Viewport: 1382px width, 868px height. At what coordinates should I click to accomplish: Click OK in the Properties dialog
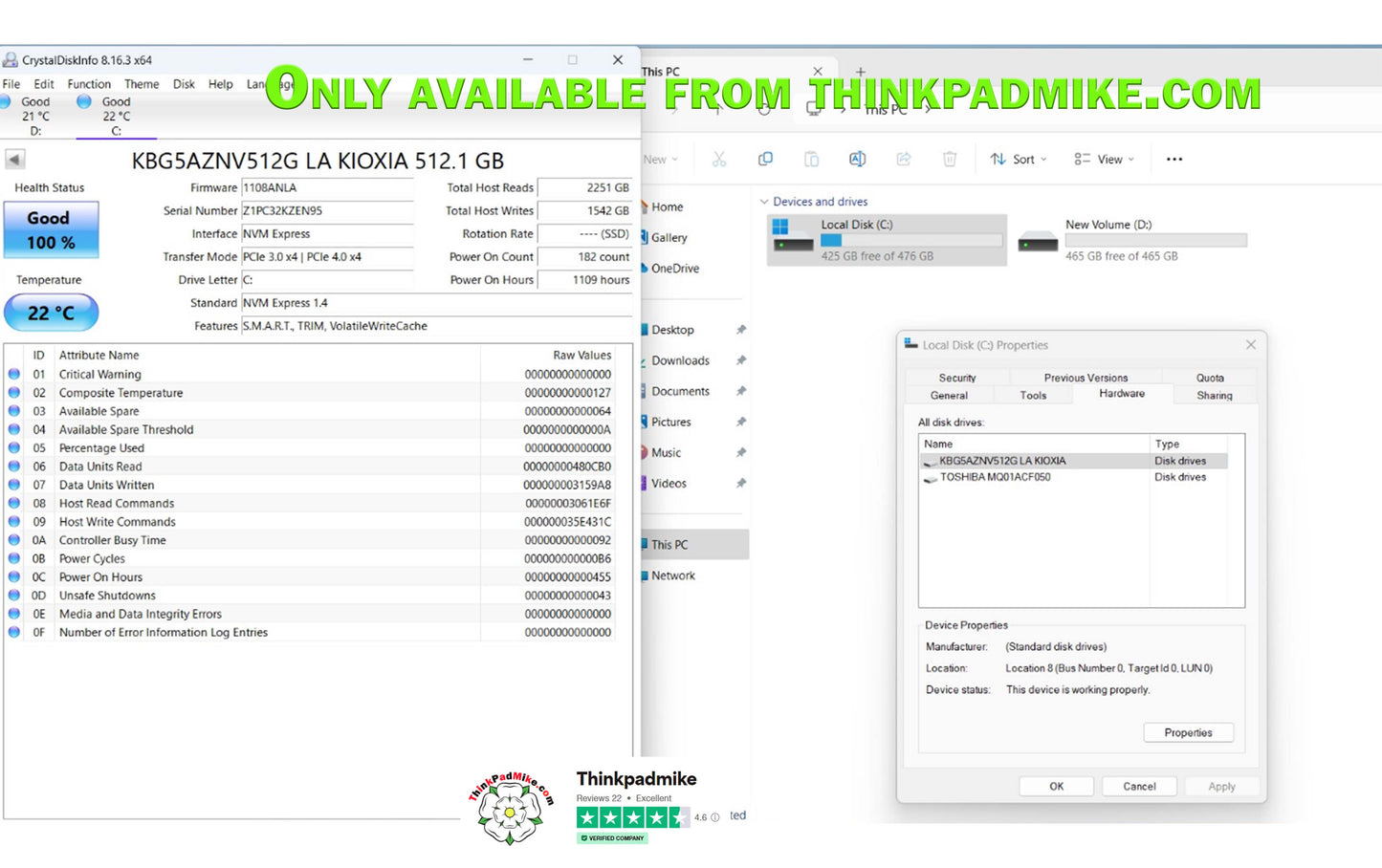(x=1056, y=786)
